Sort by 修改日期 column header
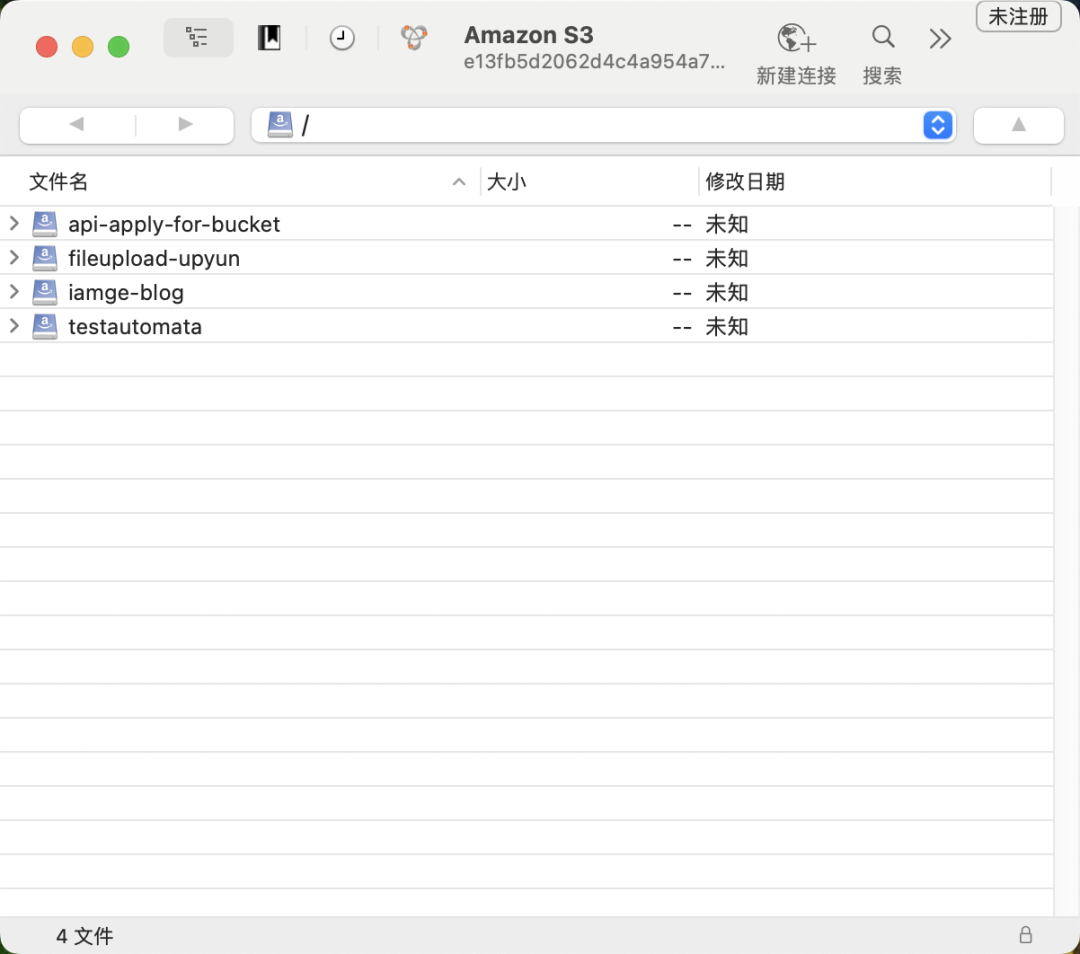Image resolution: width=1080 pixels, height=954 pixels. tap(745, 182)
